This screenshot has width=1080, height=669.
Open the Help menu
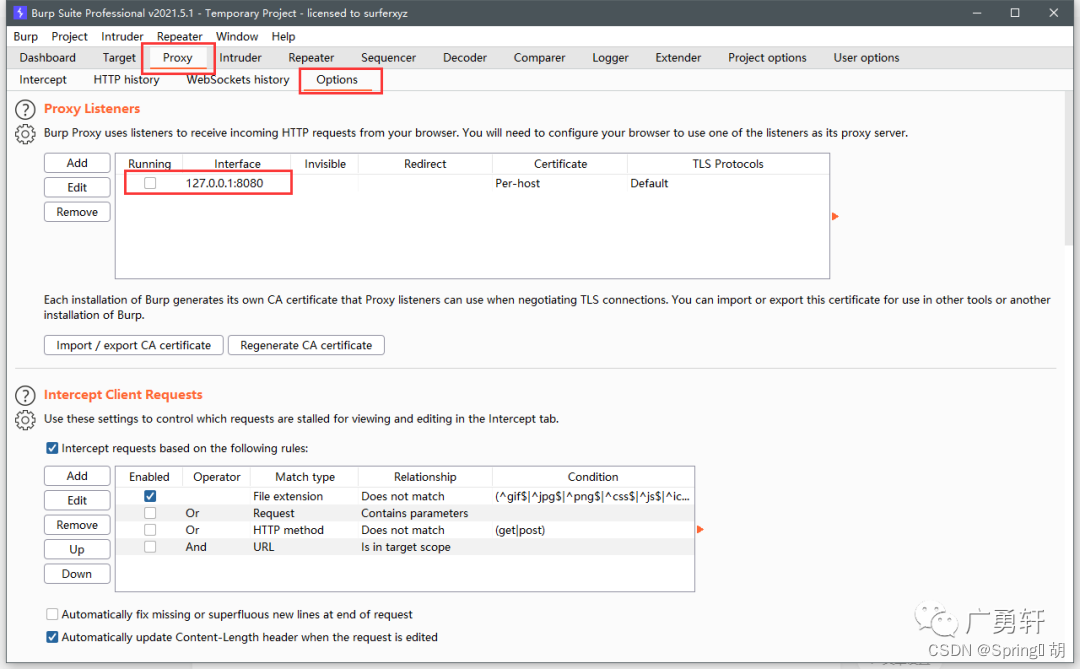click(x=283, y=37)
